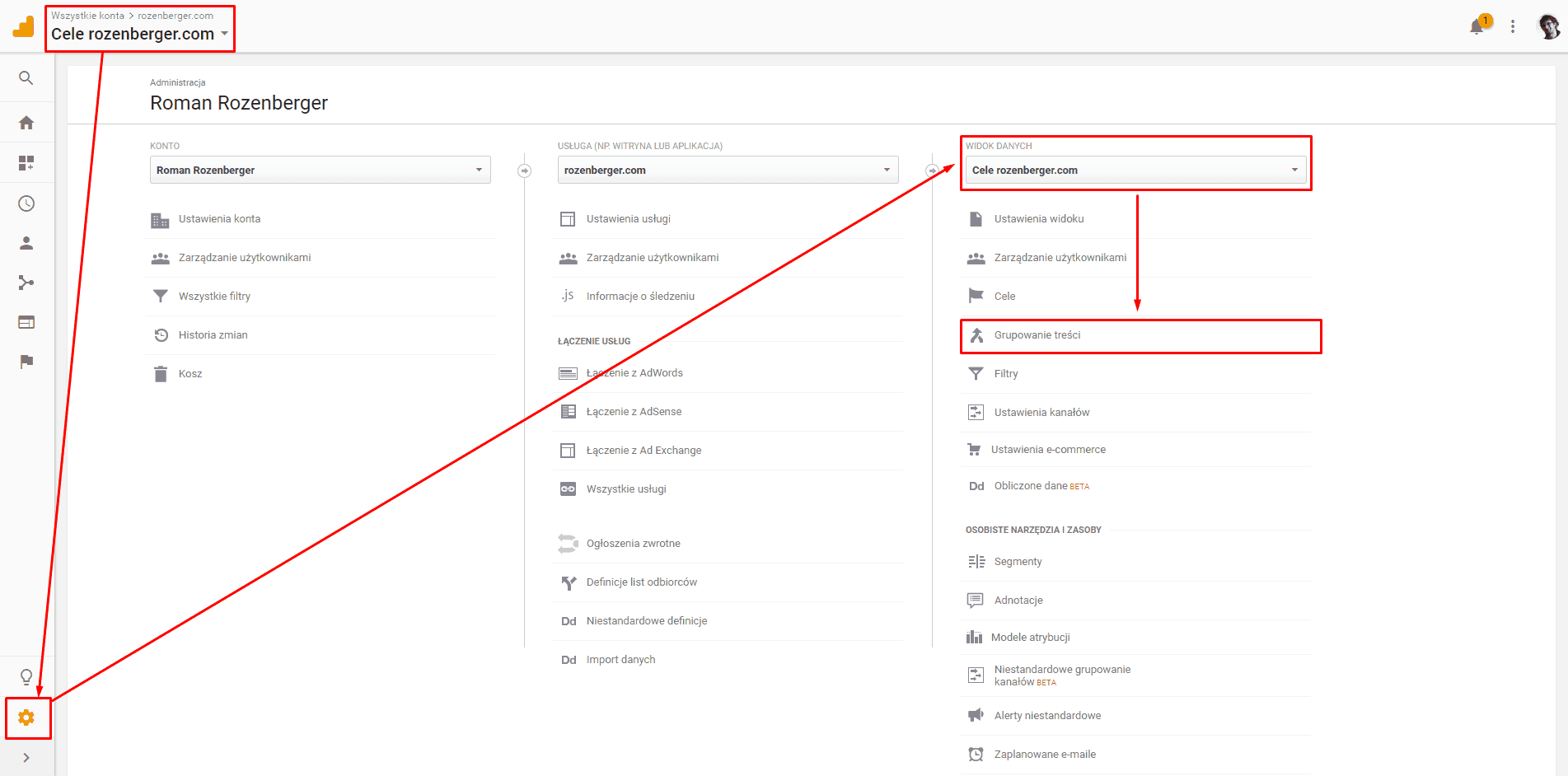Click the user profile avatar
The width and height of the screenshot is (1568, 776).
coord(1549,26)
